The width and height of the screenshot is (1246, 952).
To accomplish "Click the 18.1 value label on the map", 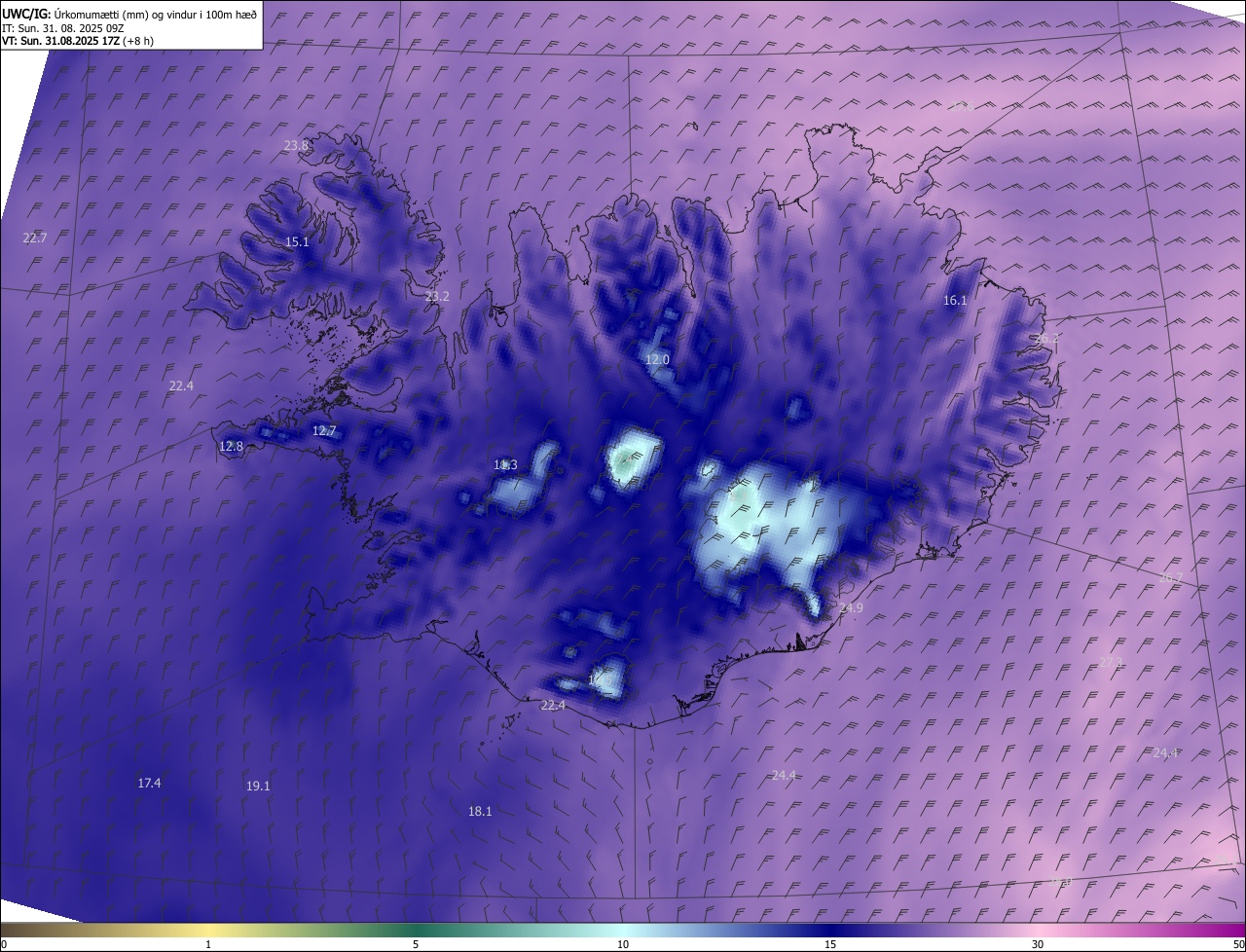I will [x=480, y=811].
